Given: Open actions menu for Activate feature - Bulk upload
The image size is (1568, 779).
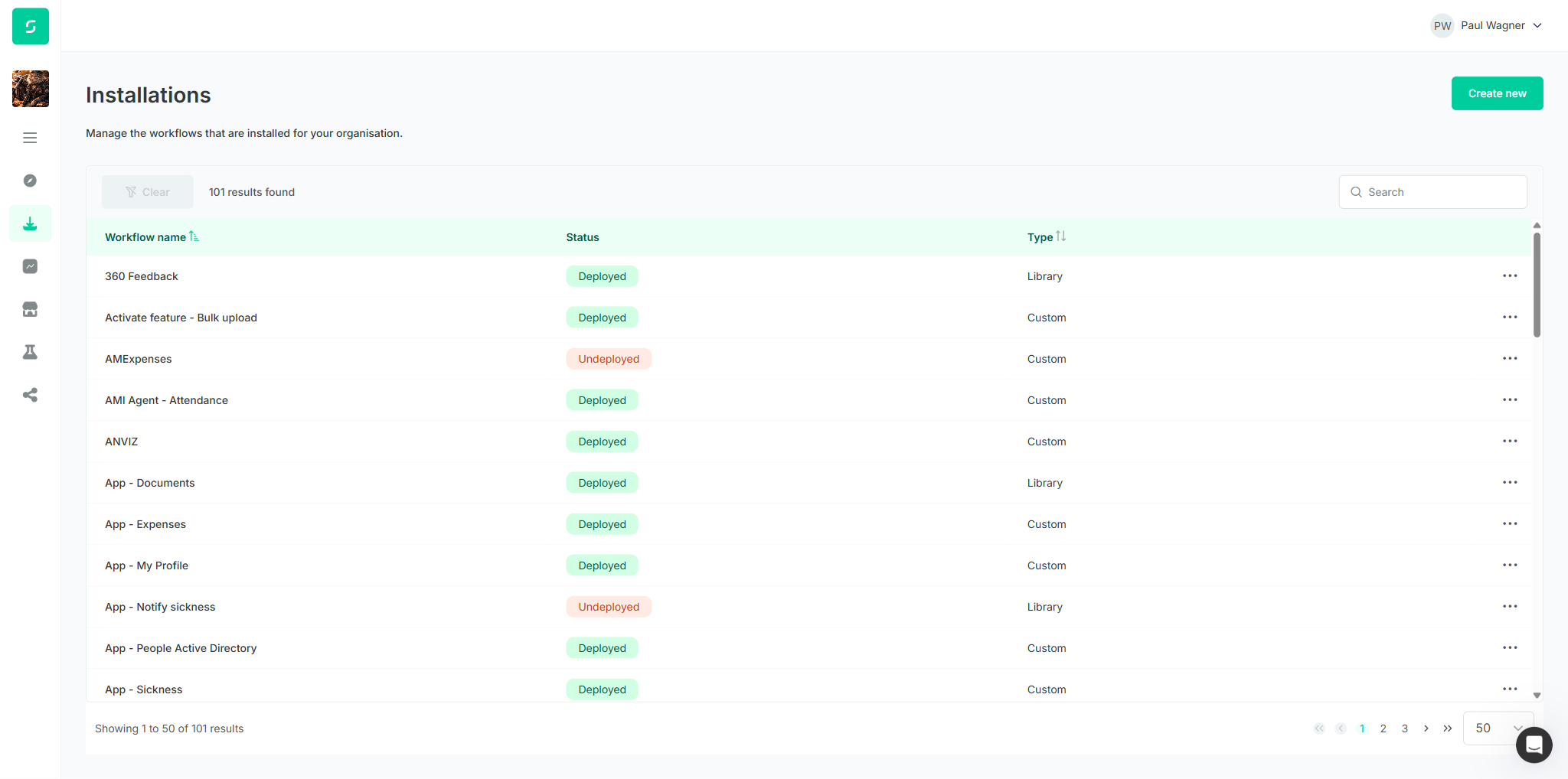Looking at the screenshot, I should [1510, 318].
